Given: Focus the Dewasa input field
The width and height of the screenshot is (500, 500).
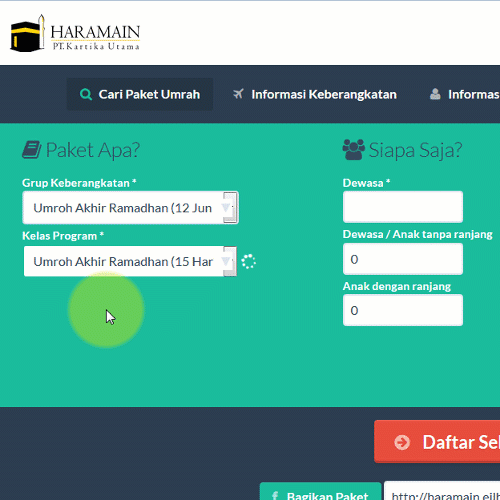Looking at the screenshot, I should coord(403,207).
